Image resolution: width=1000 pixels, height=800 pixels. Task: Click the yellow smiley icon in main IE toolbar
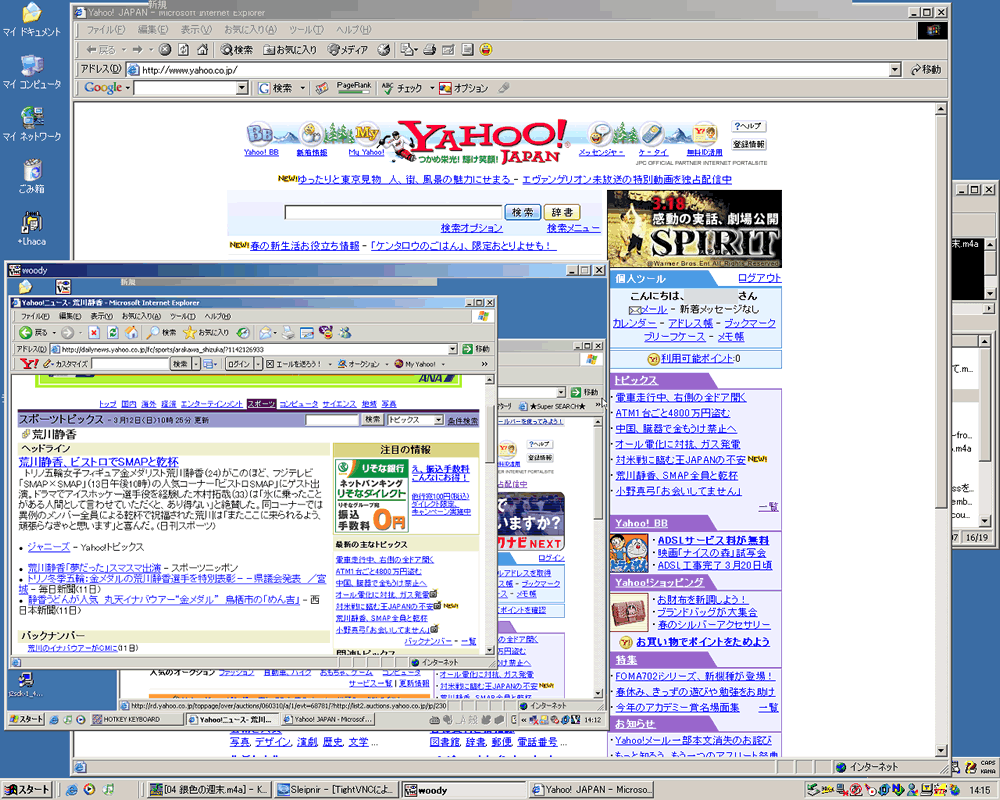click(x=486, y=50)
